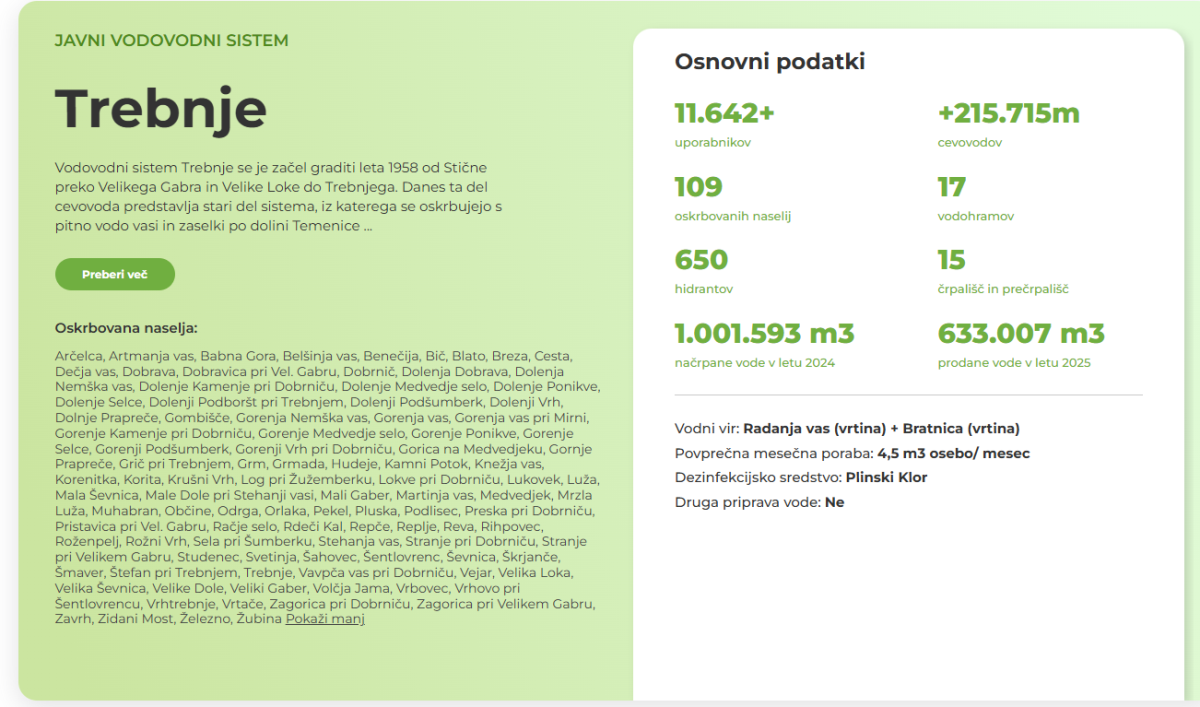Click "Dezinfekcijsko sredstvo: Plinski Klor" text

[x=801, y=478]
